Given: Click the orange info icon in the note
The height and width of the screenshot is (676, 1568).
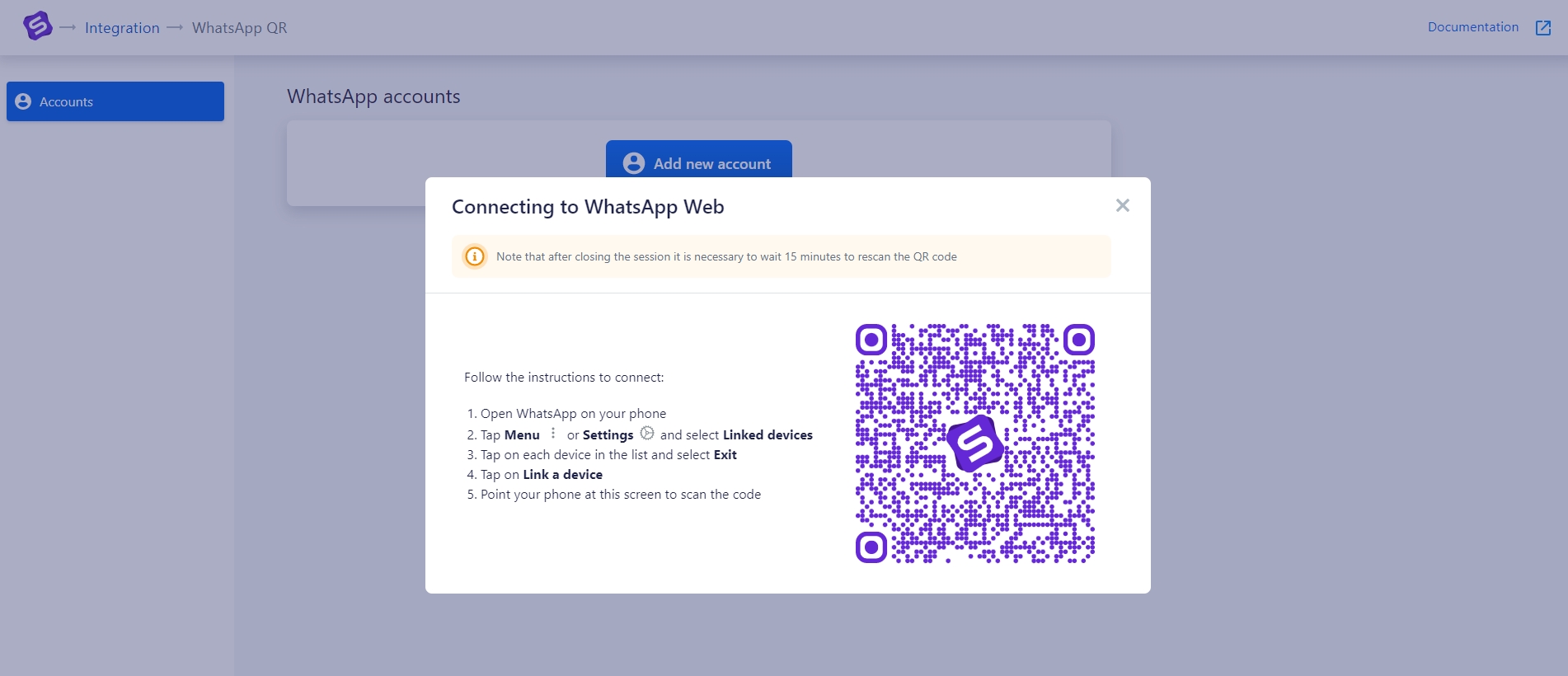Looking at the screenshot, I should (475, 256).
